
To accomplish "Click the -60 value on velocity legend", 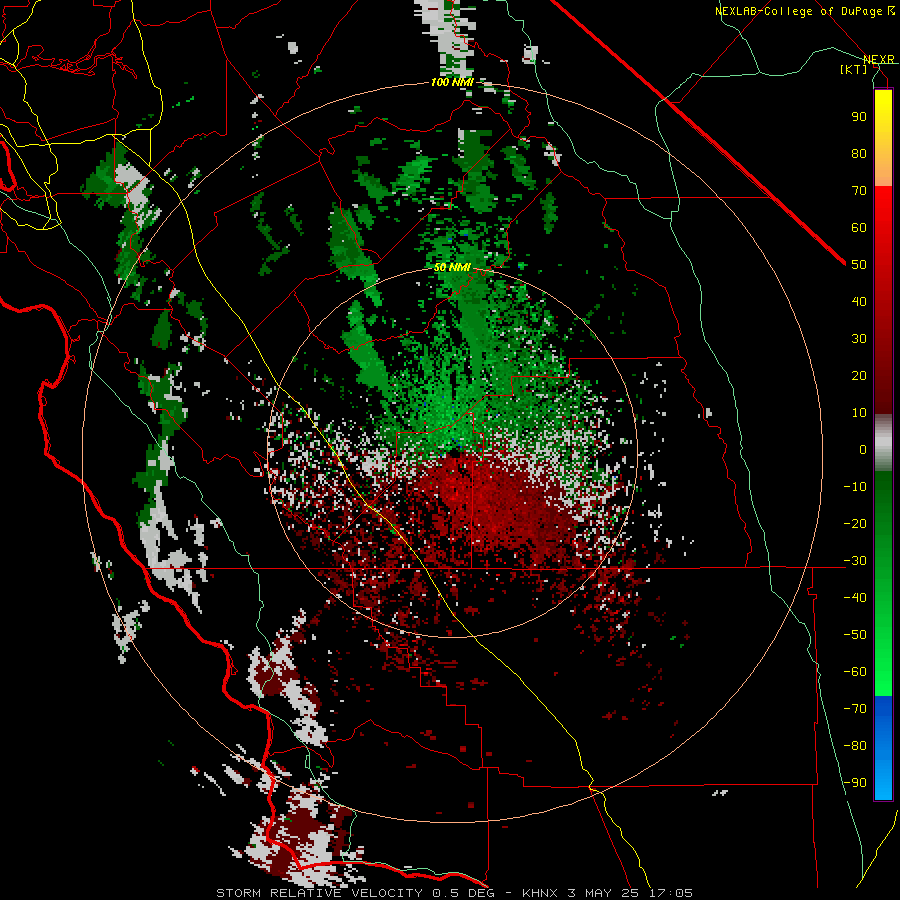I will pos(855,672).
